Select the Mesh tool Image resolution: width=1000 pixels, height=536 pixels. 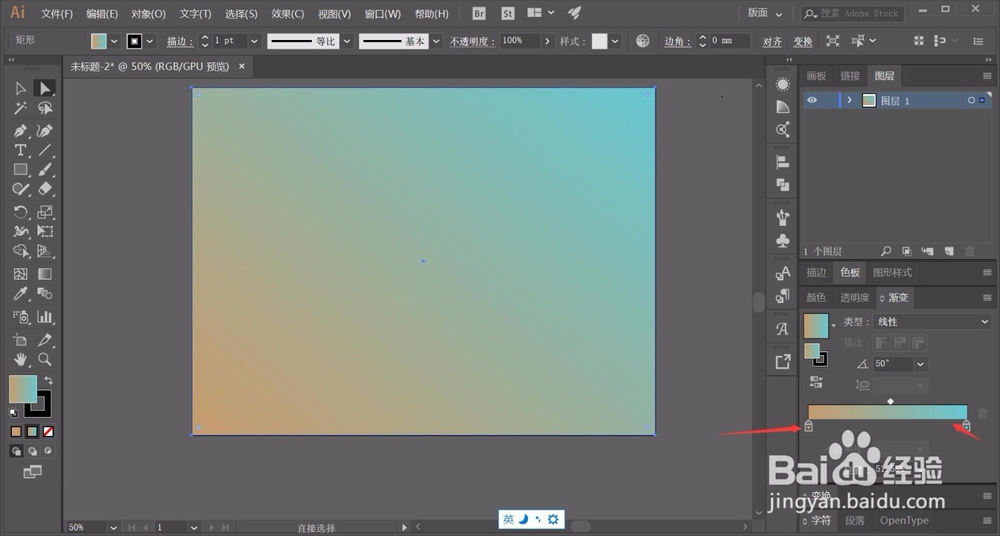(x=20, y=274)
